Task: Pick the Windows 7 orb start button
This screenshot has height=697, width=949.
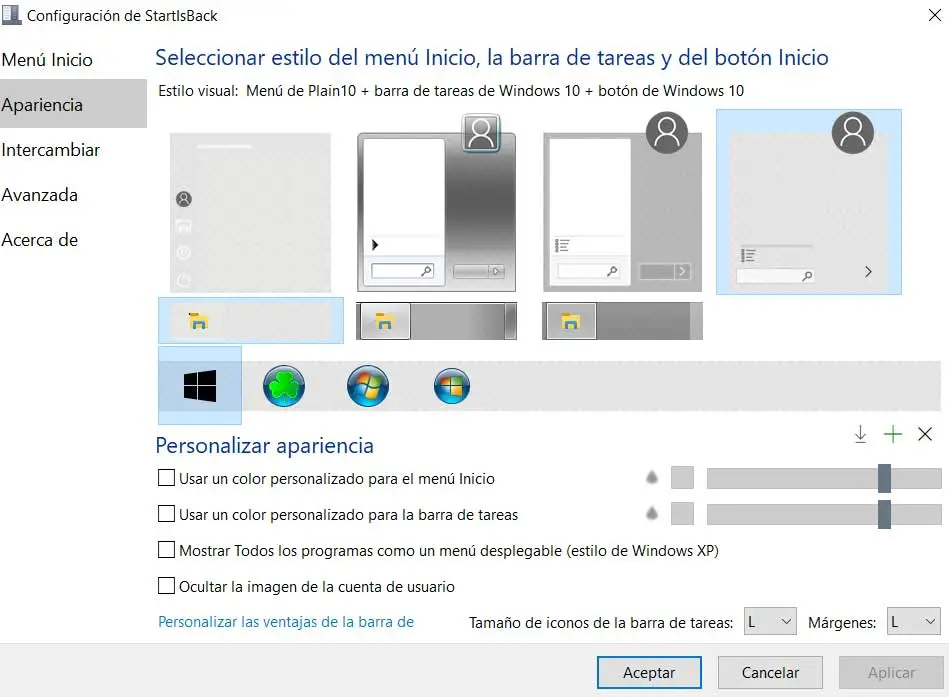Action: pyautogui.click(x=368, y=386)
